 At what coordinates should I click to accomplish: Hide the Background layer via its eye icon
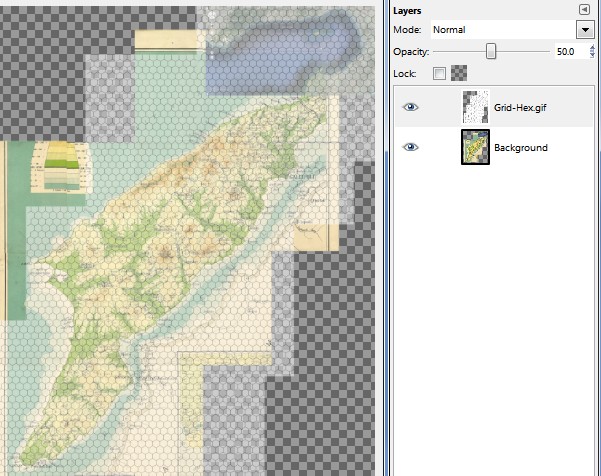411,147
